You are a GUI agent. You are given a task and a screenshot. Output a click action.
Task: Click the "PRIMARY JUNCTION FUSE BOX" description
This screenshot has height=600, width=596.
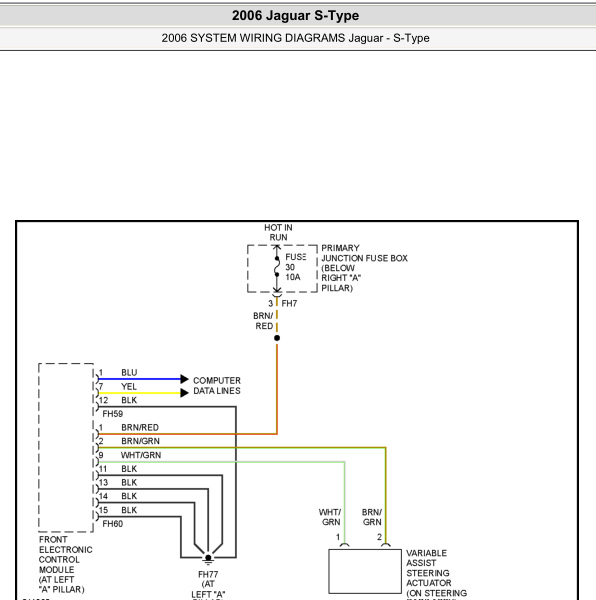coord(364,268)
